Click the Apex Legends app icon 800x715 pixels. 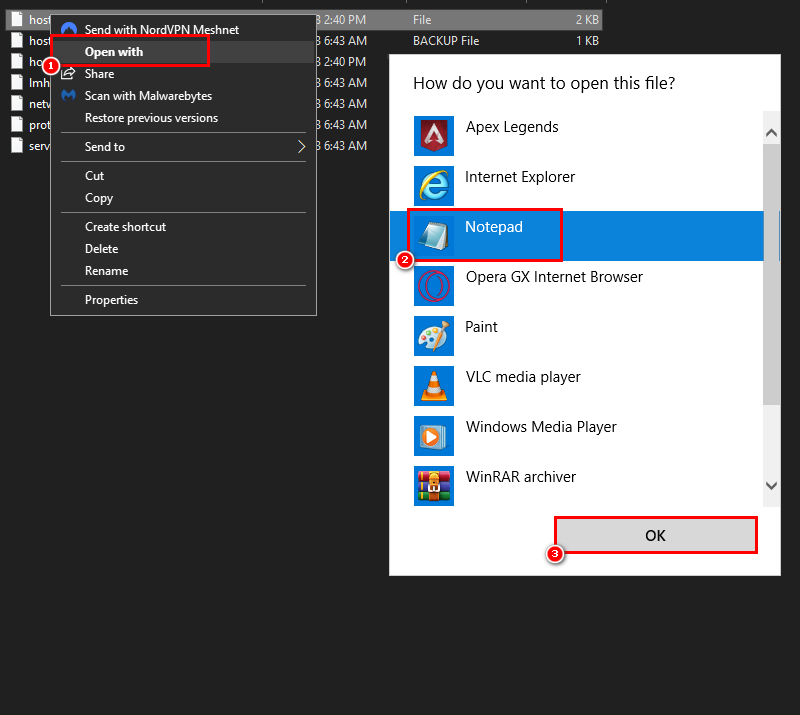point(434,136)
